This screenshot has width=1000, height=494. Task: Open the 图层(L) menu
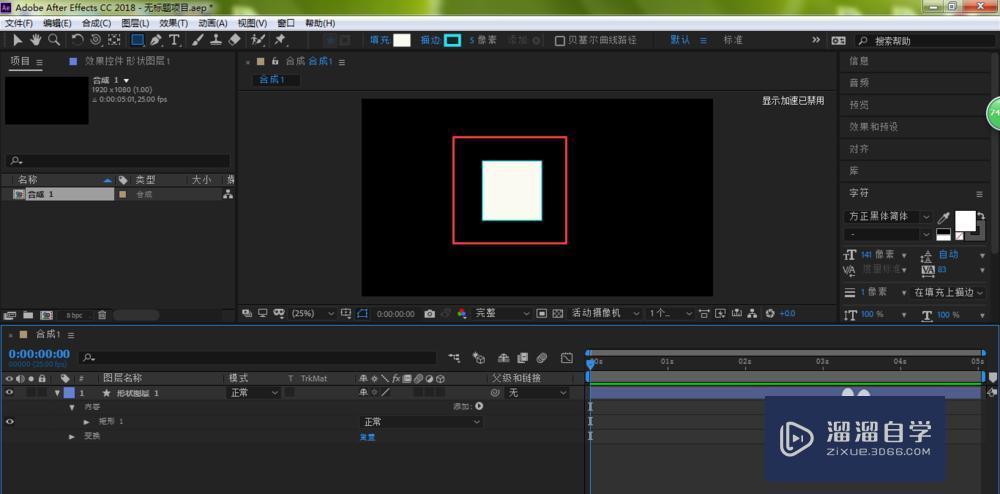135,23
